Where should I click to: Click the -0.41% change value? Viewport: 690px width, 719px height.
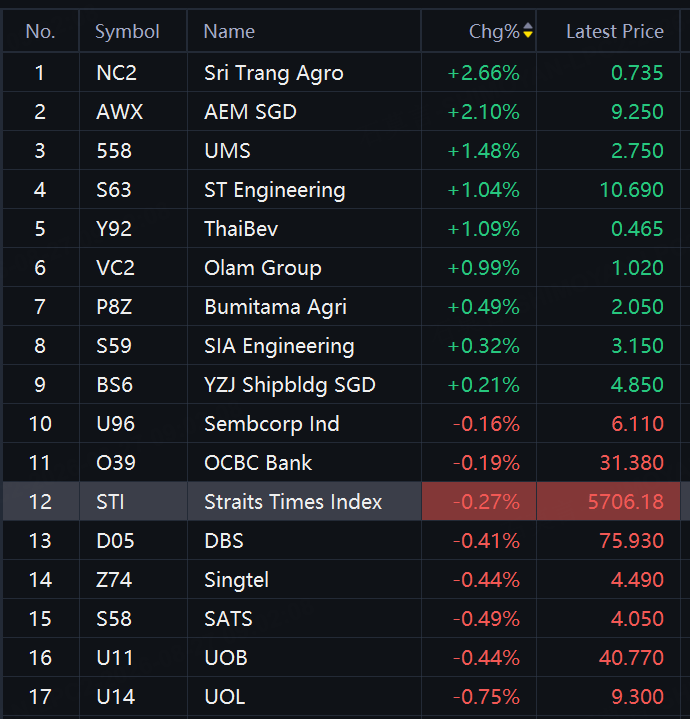tap(486, 541)
